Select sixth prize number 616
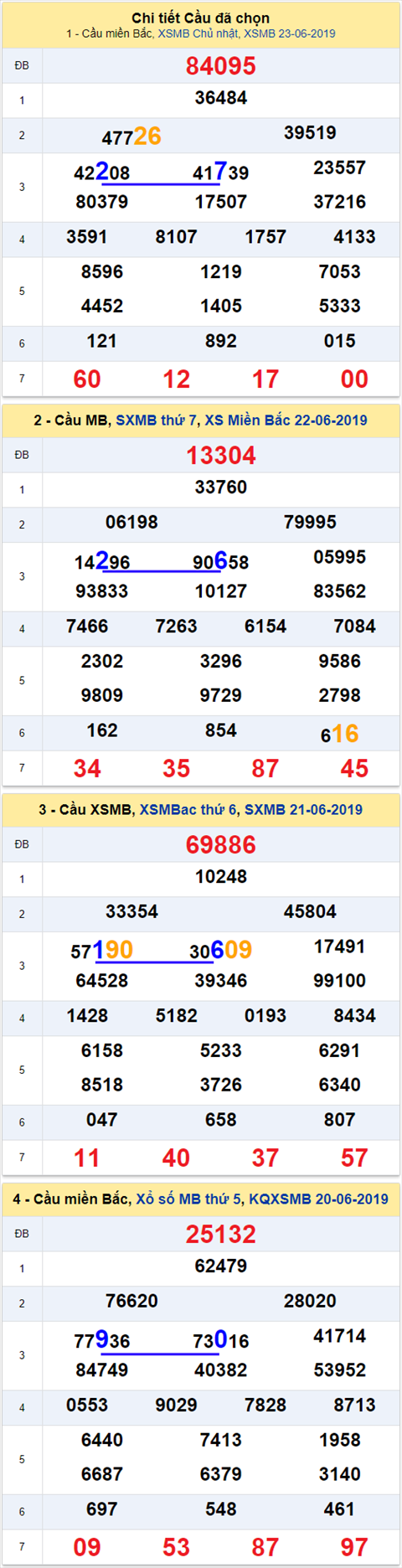Viewport: 402px width, 1568px height. (x=340, y=735)
